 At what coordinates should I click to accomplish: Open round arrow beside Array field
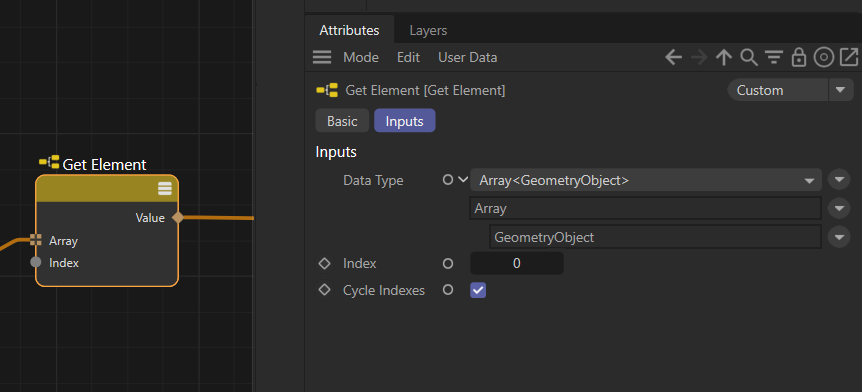[x=839, y=208]
